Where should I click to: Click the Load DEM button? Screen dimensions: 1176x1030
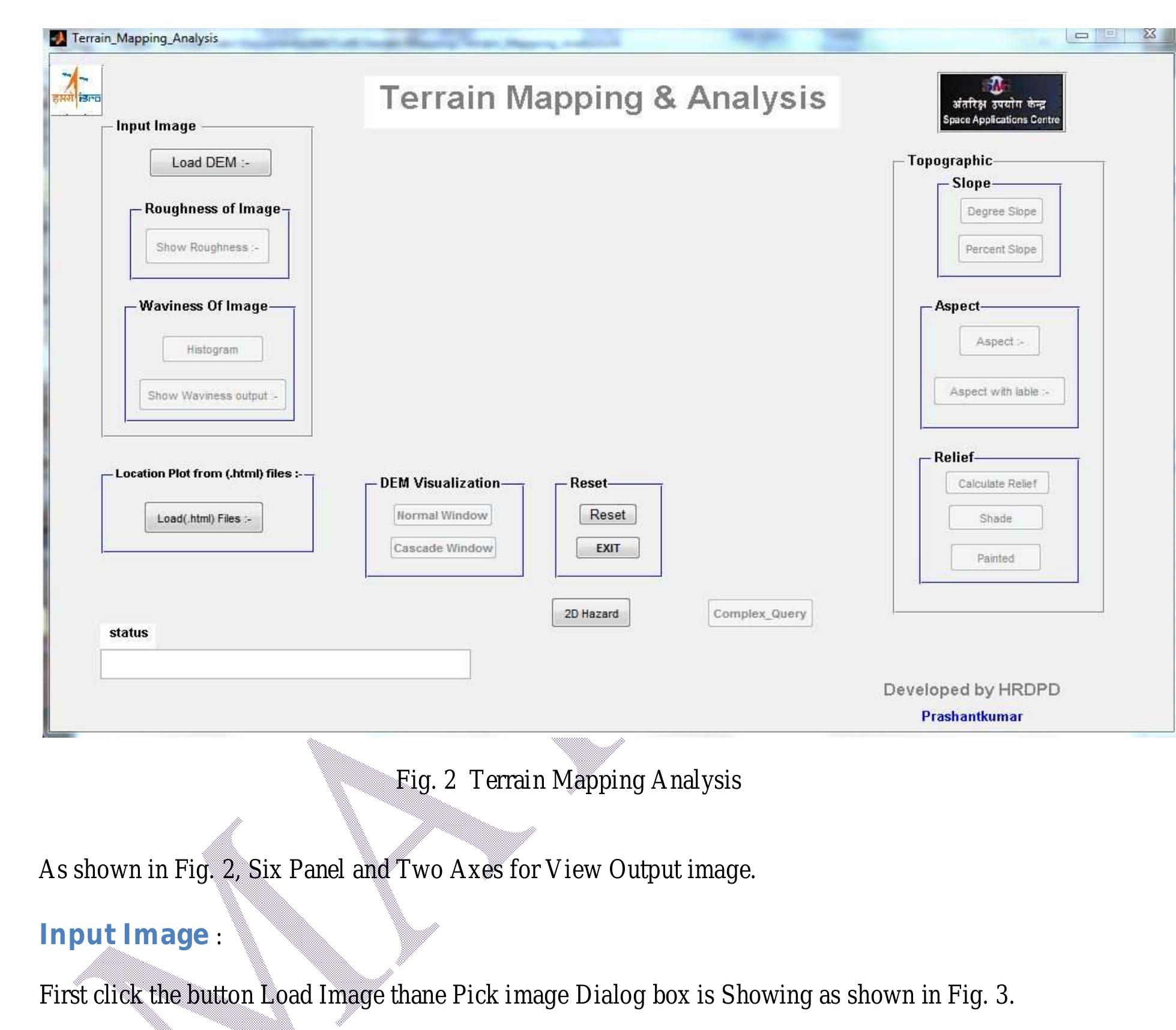click(210, 163)
